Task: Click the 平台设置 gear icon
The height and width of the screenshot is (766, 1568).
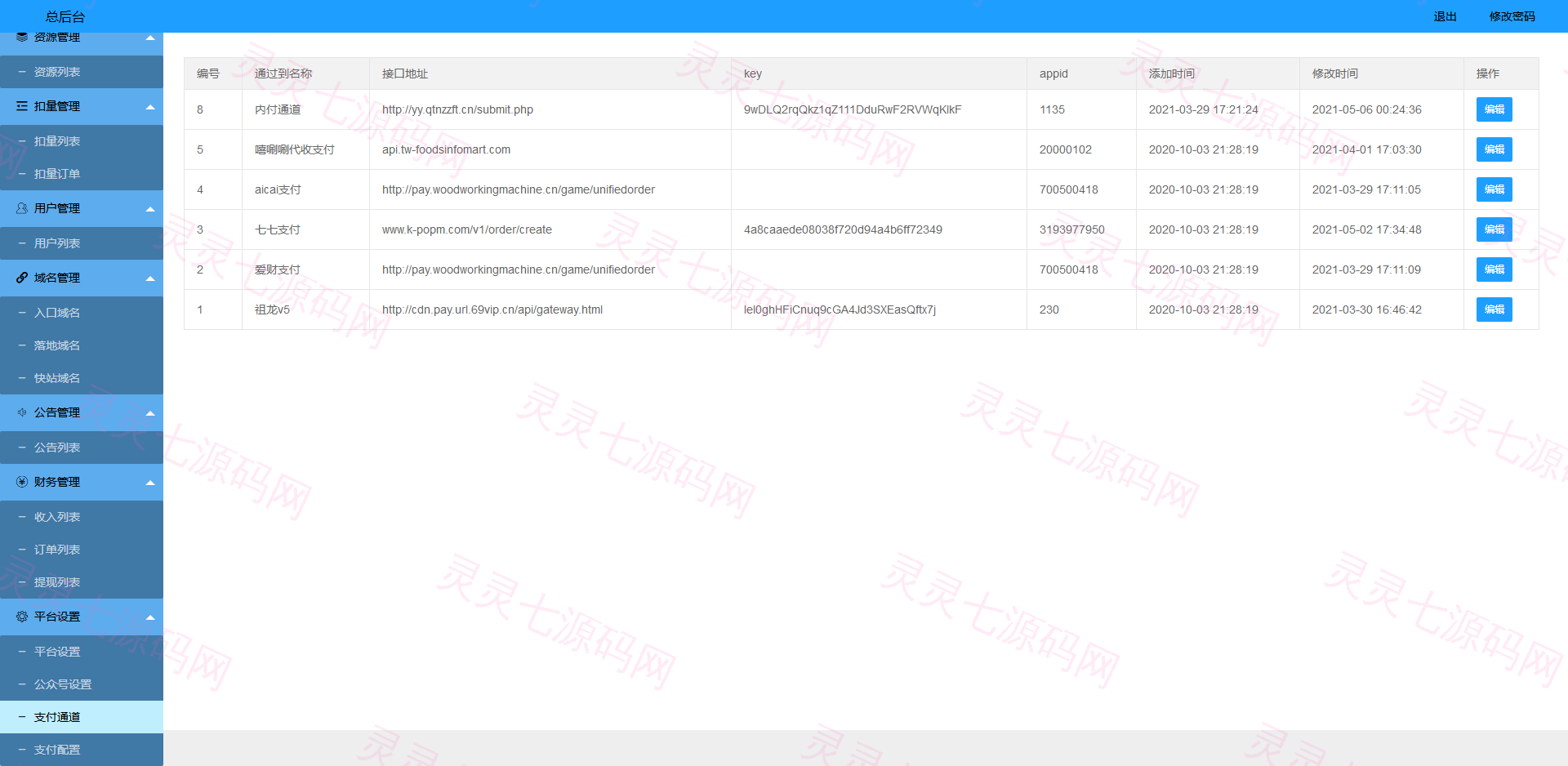Action: [22, 617]
